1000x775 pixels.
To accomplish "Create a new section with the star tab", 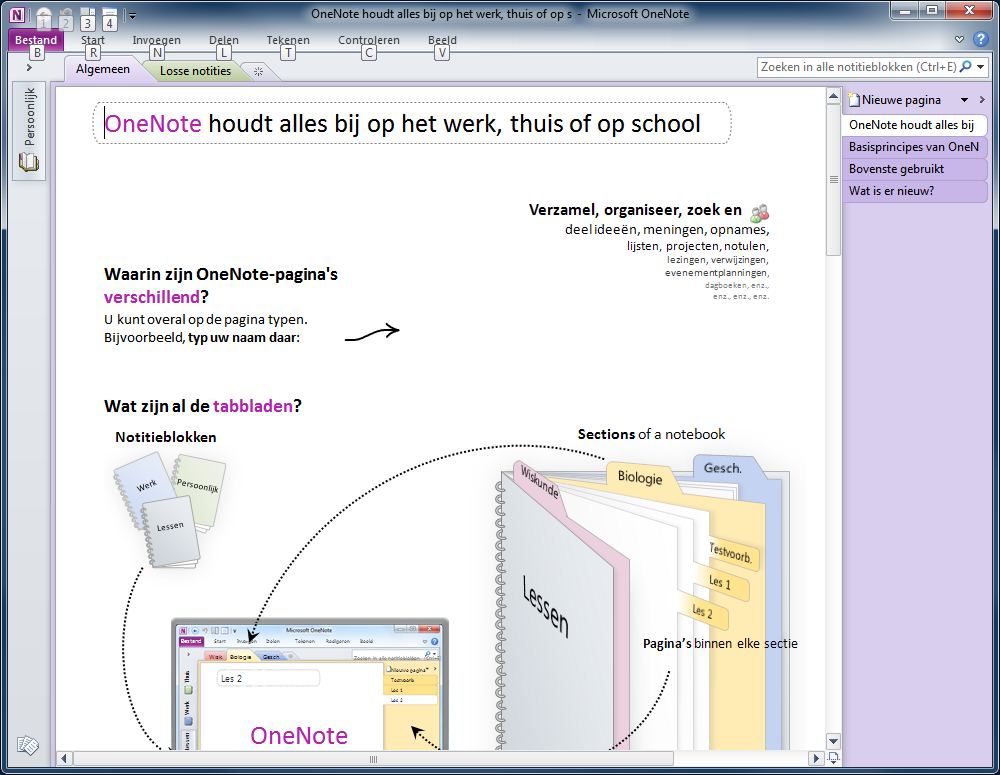I will pyautogui.click(x=258, y=71).
